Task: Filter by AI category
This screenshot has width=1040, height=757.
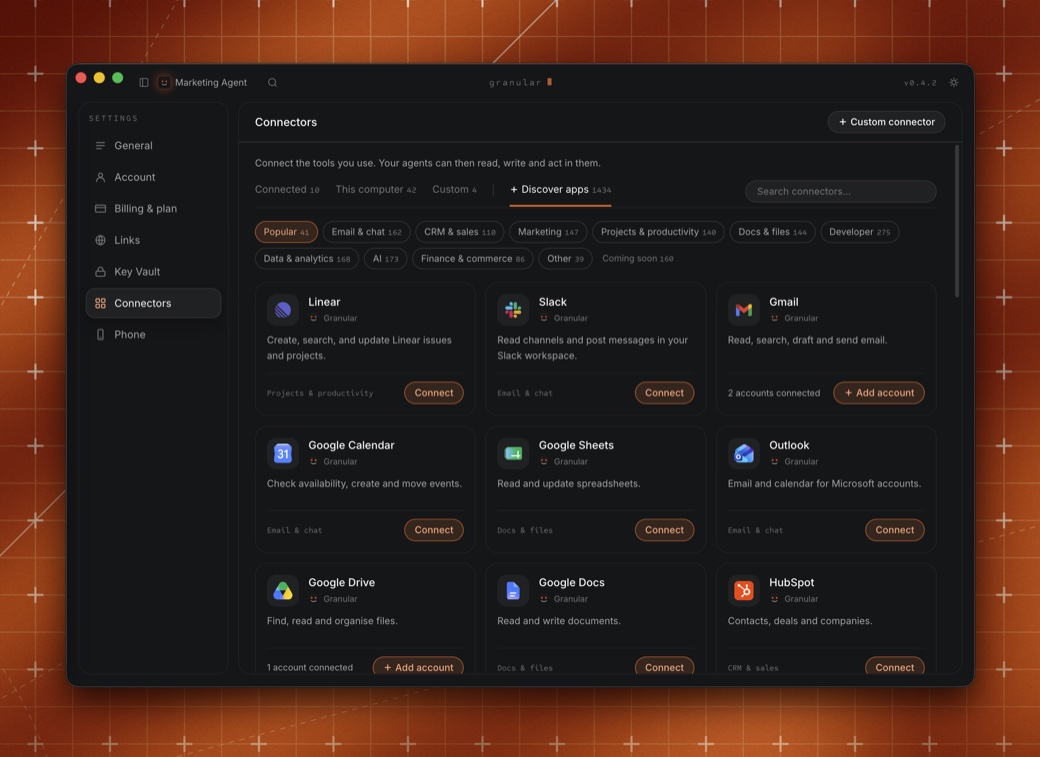Action: (x=385, y=259)
